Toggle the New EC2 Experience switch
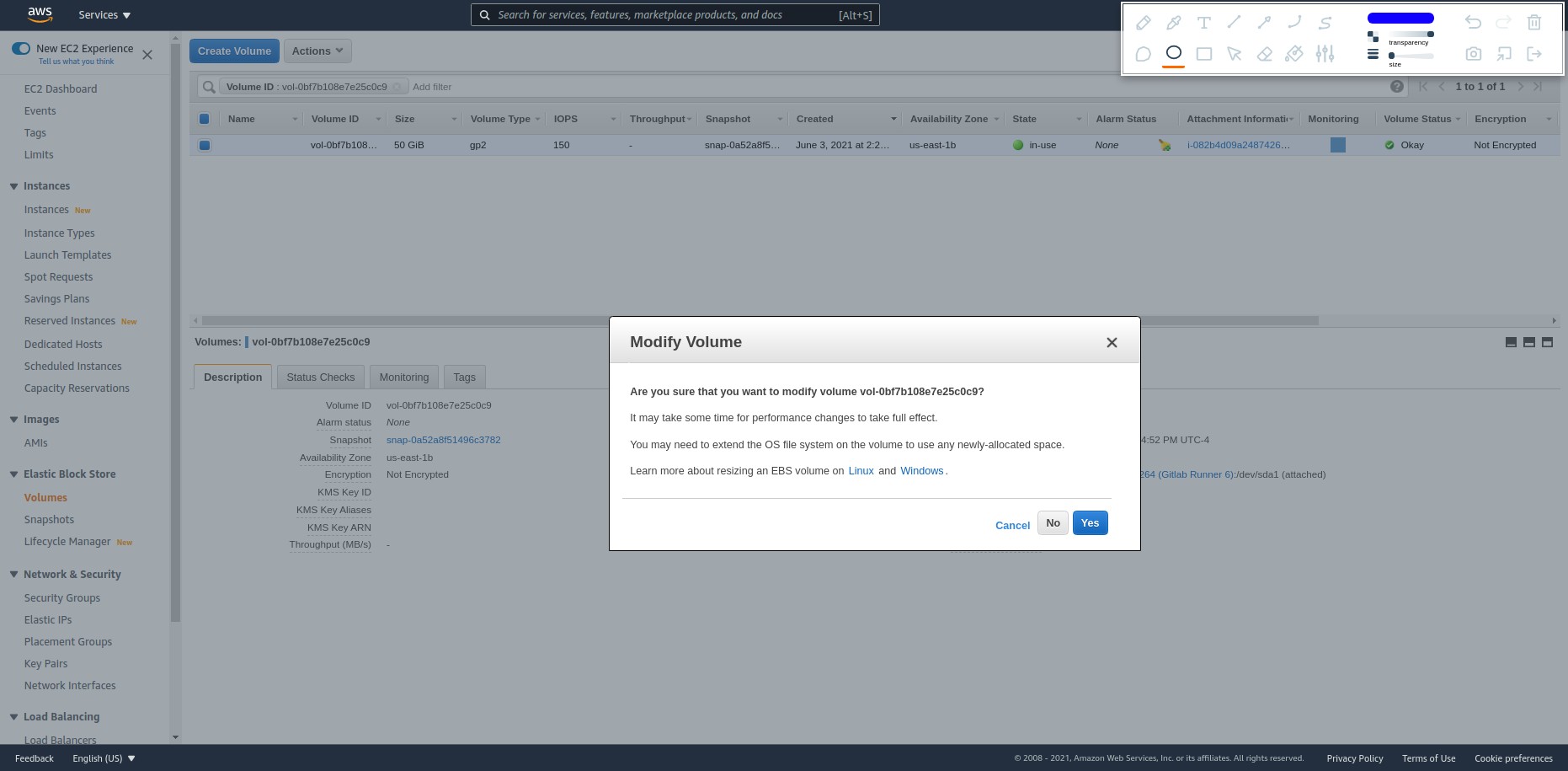 21,49
